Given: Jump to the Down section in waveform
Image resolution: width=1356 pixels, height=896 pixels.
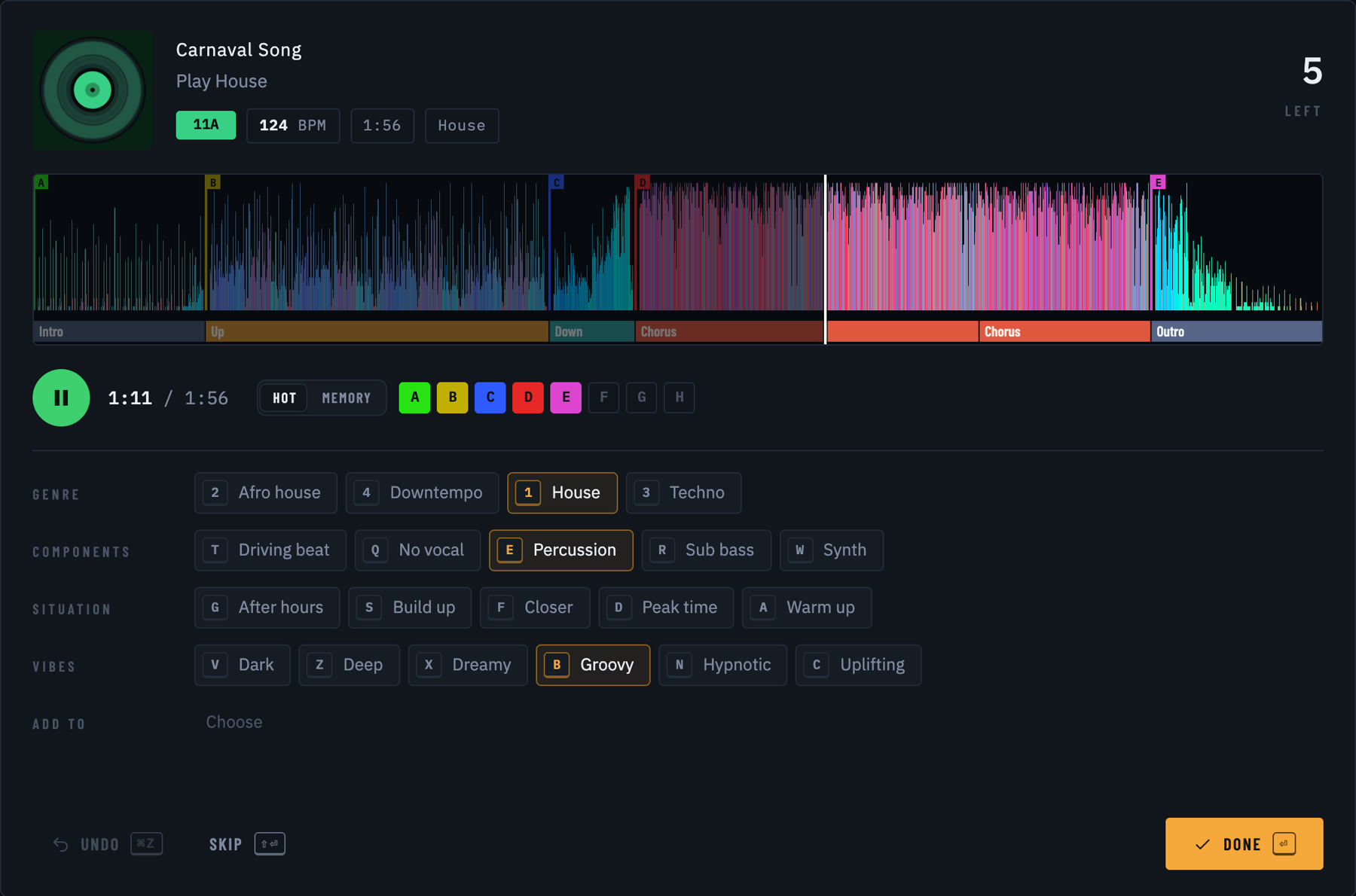Looking at the screenshot, I should pos(591,331).
